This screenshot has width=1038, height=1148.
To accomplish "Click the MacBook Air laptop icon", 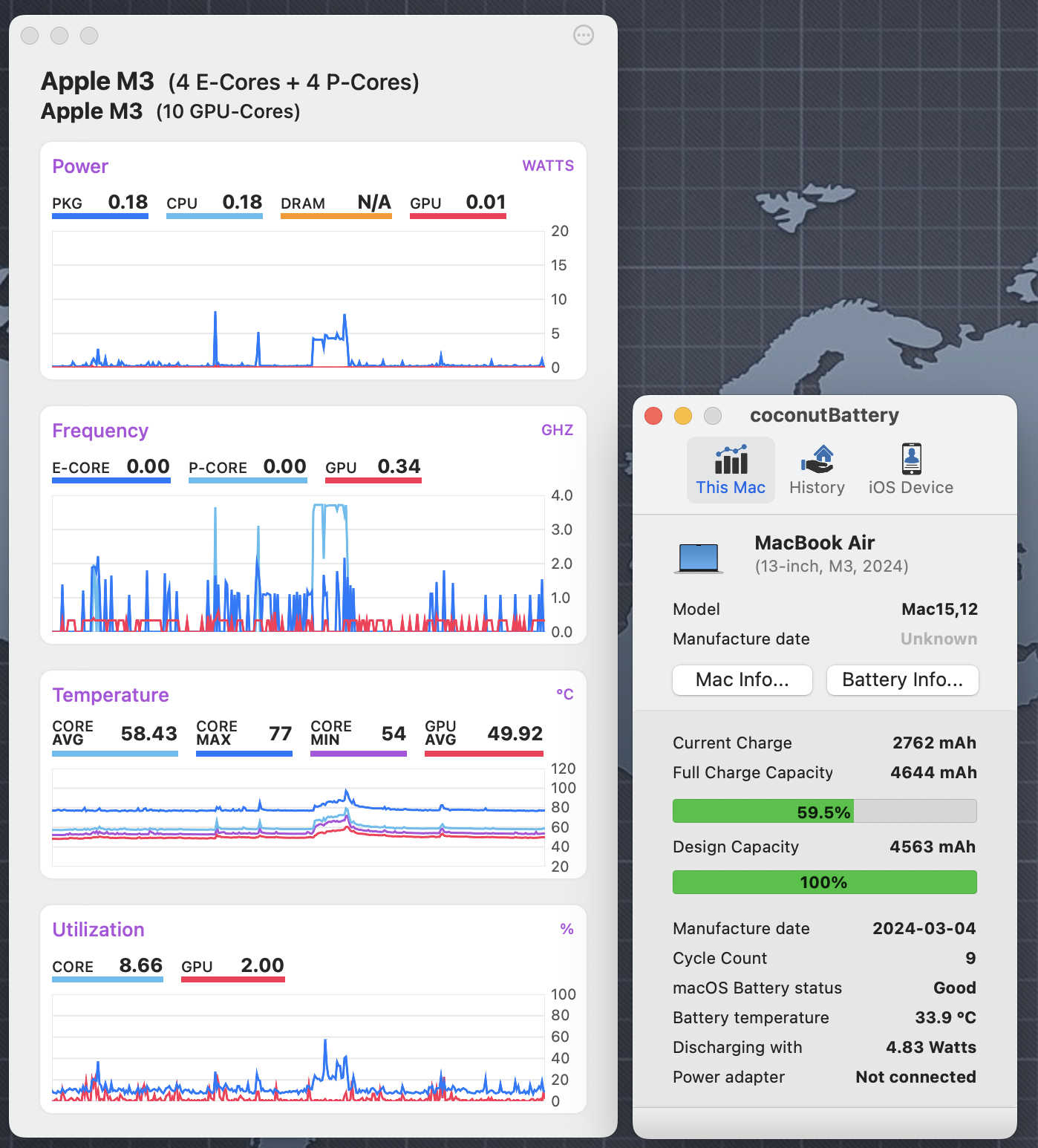I will coord(699,558).
